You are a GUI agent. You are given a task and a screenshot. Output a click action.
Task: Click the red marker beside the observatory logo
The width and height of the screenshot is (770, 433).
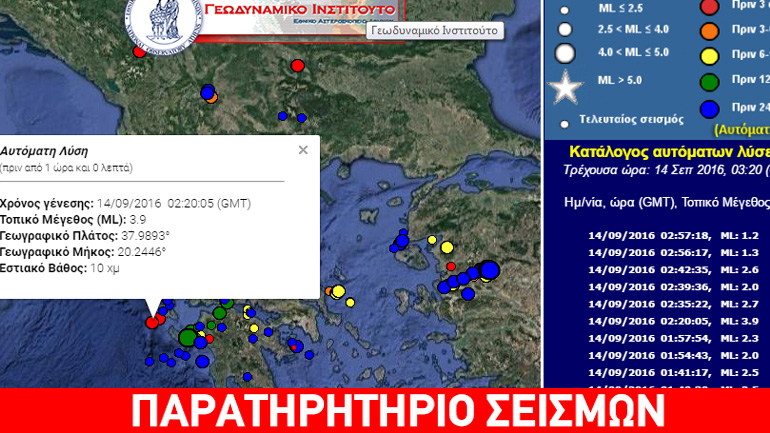click(139, 51)
